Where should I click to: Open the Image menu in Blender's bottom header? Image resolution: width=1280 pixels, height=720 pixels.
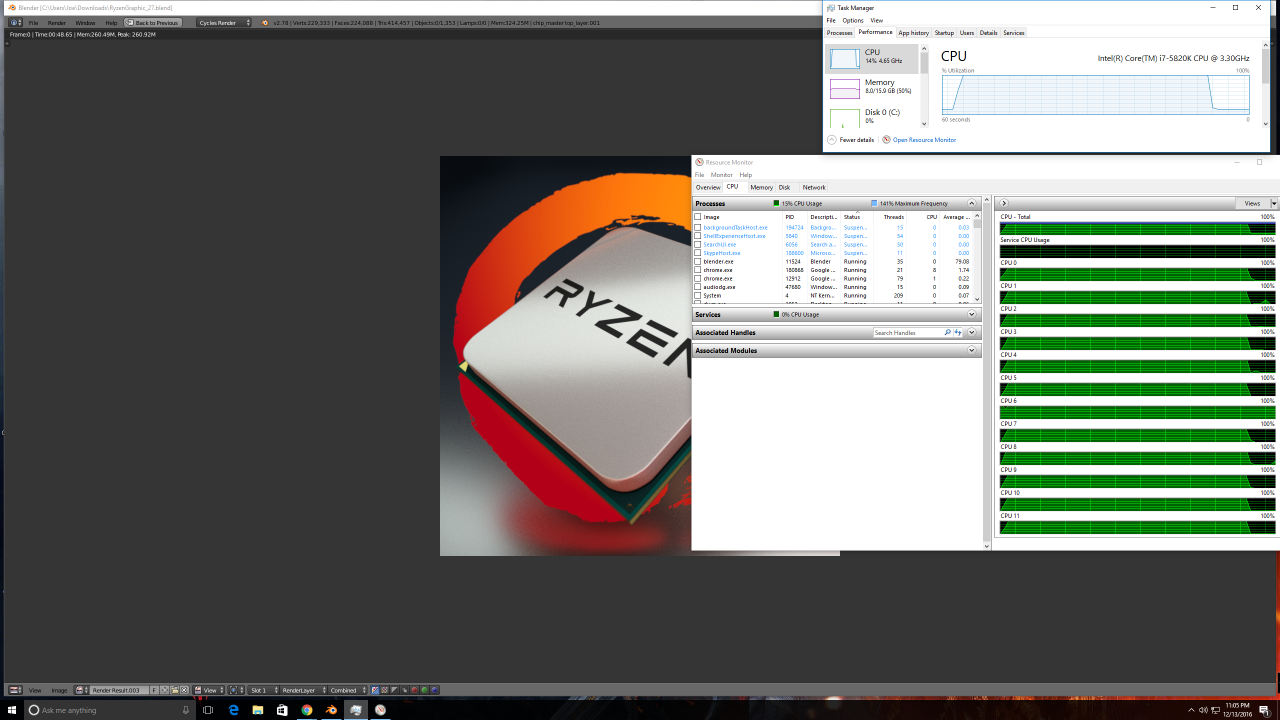tap(59, 690)
